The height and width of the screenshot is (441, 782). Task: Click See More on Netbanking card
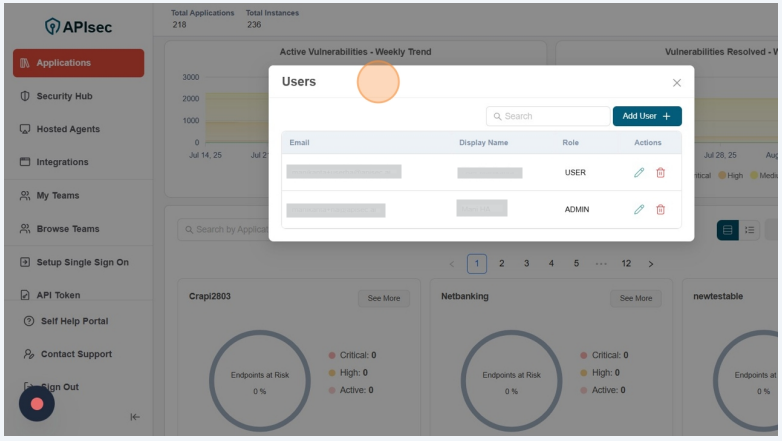(636, 298)
